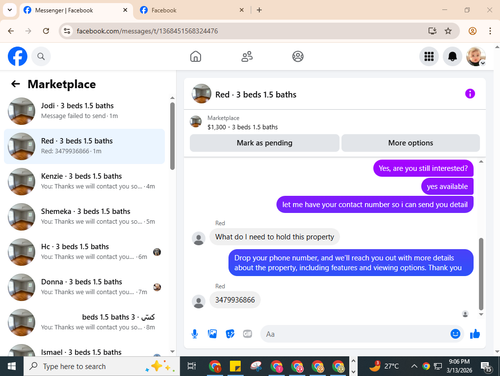Open the account profile picture menu
Screen dimensions: 500x376
[476, 56]
